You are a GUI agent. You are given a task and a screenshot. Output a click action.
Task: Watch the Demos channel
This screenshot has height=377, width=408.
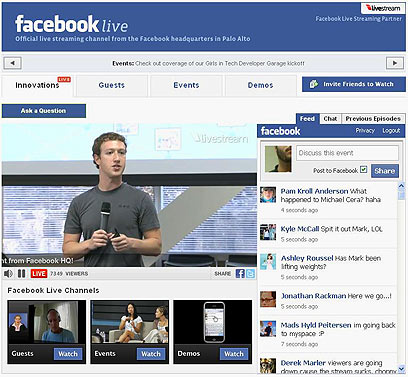point(234,354)
